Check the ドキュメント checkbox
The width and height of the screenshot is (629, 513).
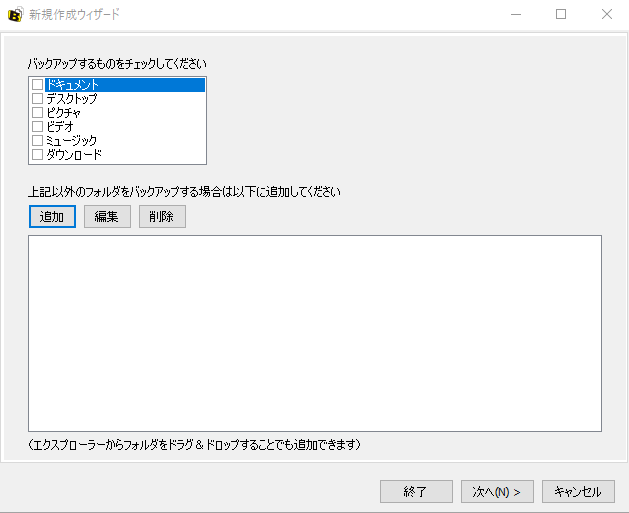[37, 85]
